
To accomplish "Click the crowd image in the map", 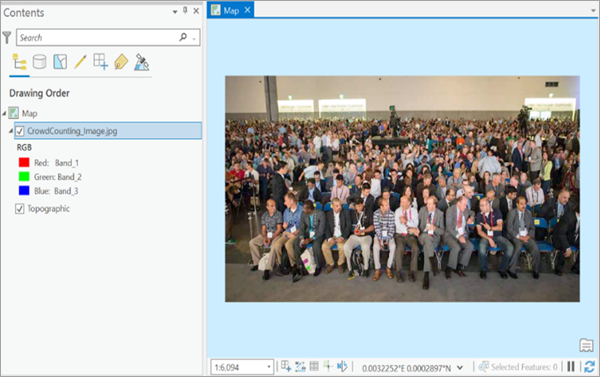I will coord(402,189).
